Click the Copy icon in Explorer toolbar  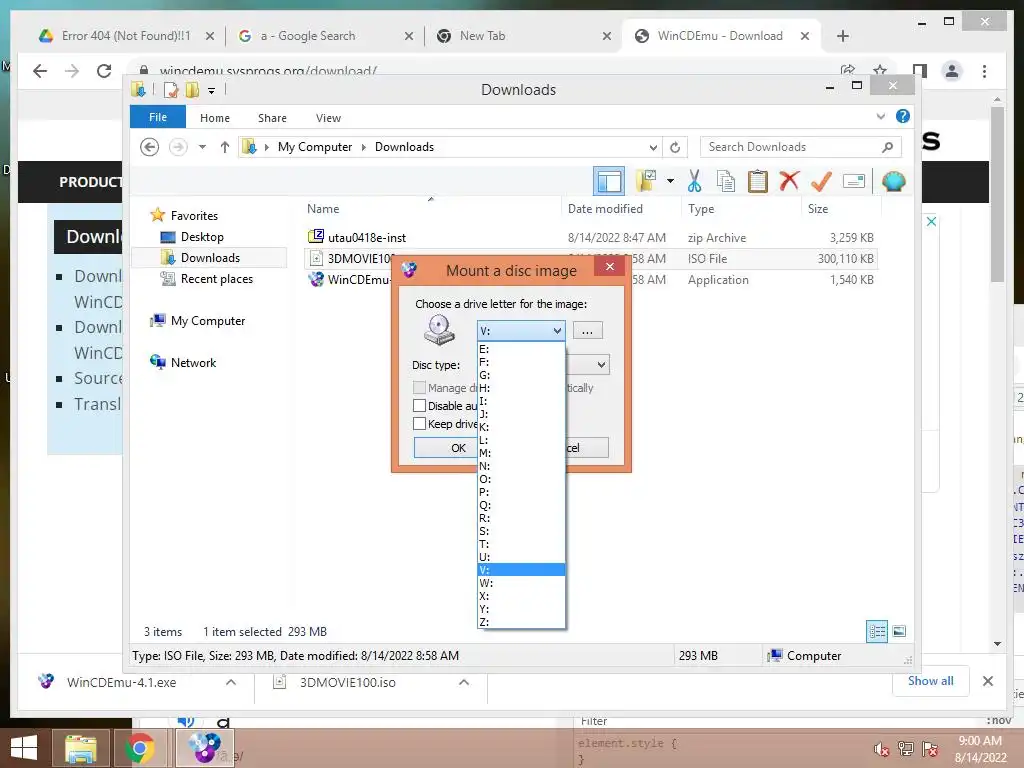click(726, 181)
